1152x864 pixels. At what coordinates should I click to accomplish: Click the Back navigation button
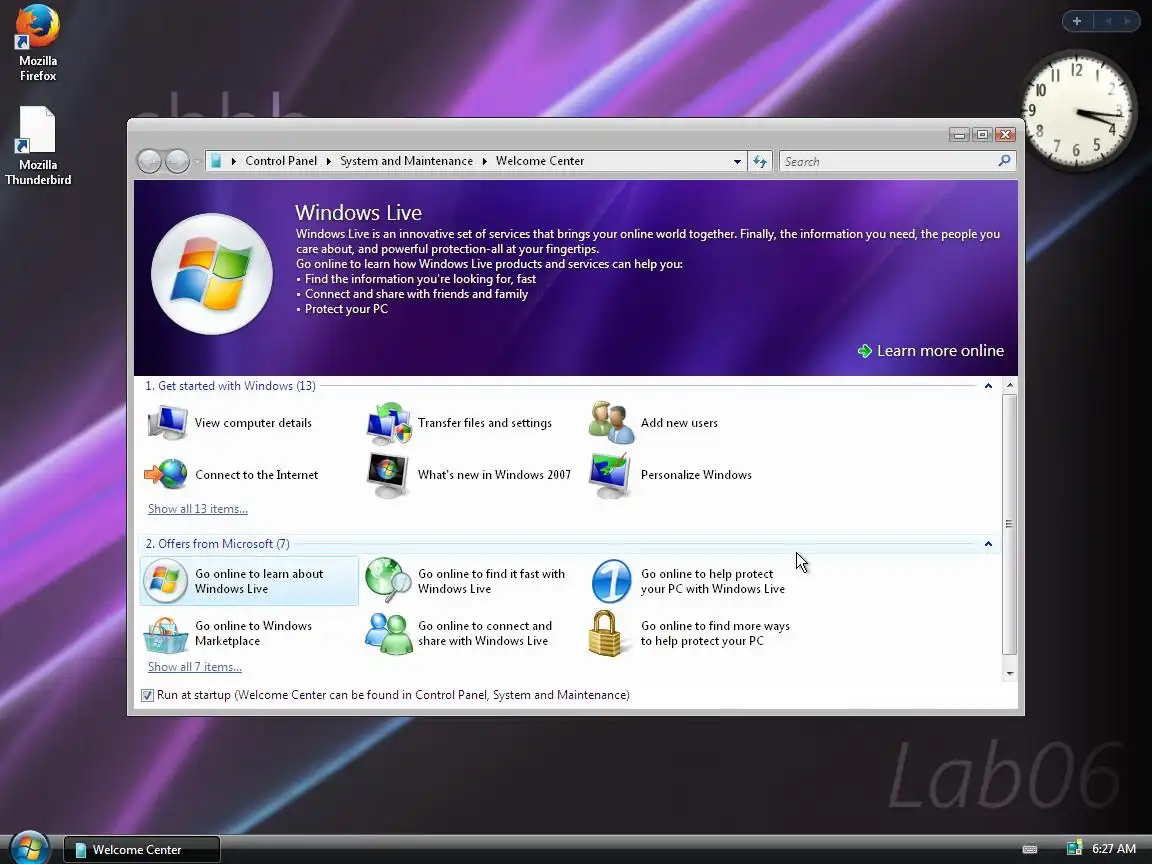tap(149, 161)
